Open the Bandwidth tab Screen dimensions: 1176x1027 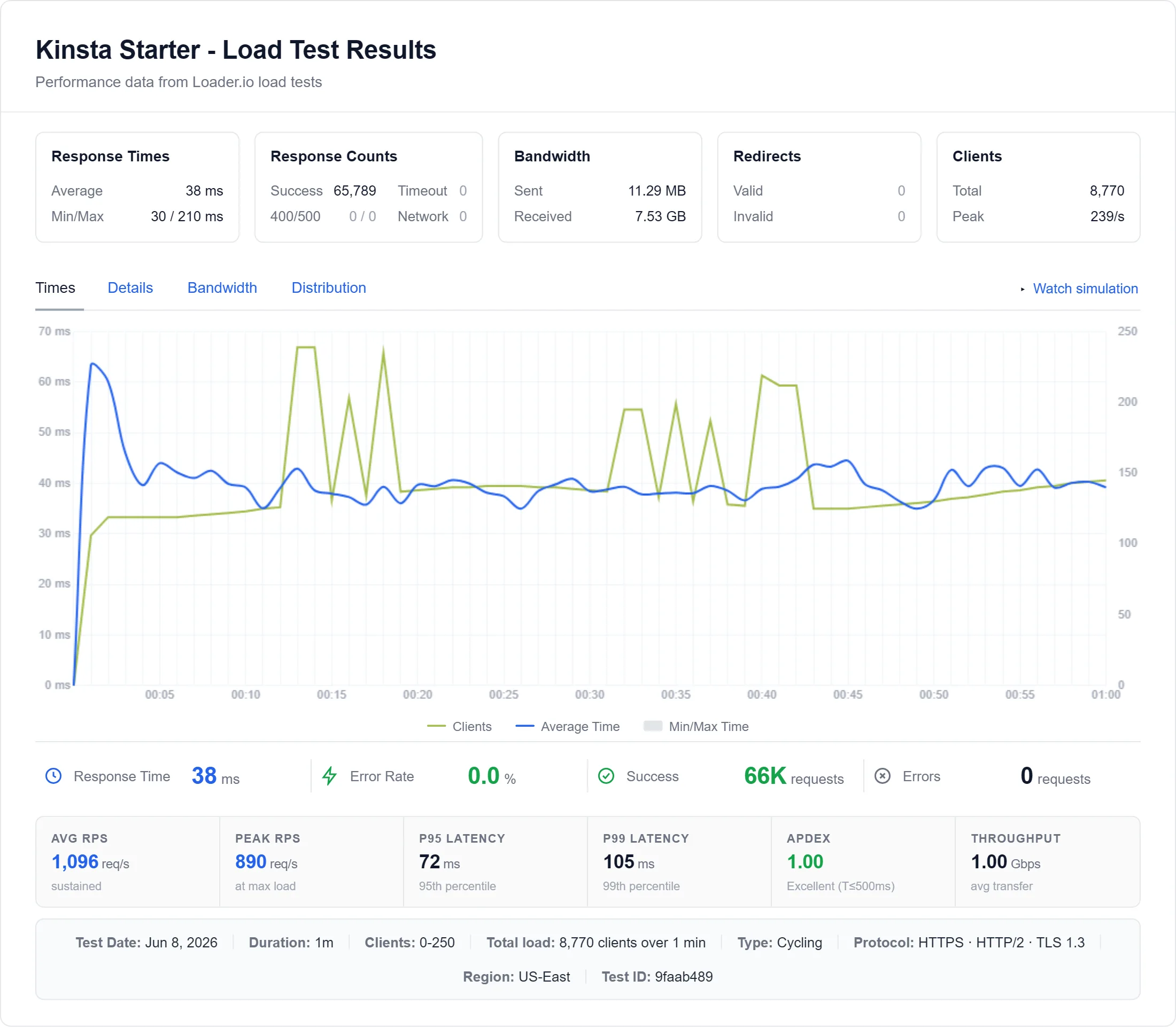point(222,287)
